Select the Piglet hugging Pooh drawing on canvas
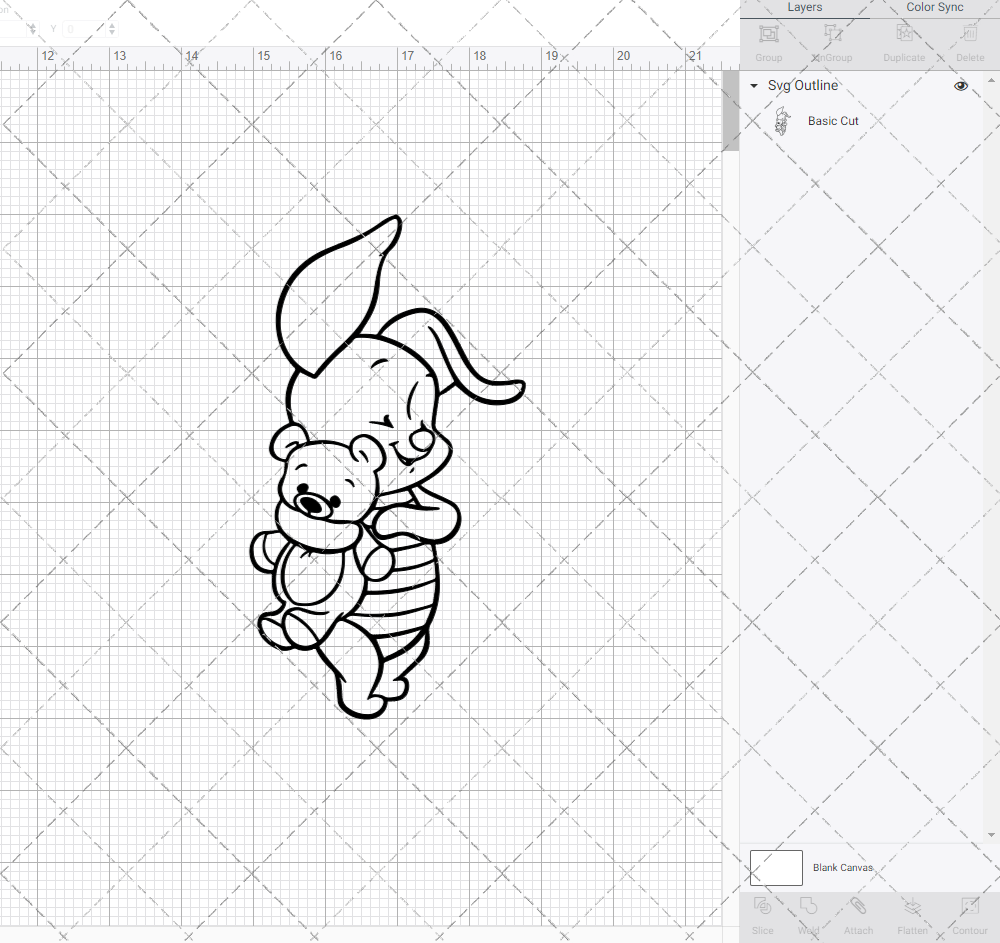 click(x=387, y=467)
